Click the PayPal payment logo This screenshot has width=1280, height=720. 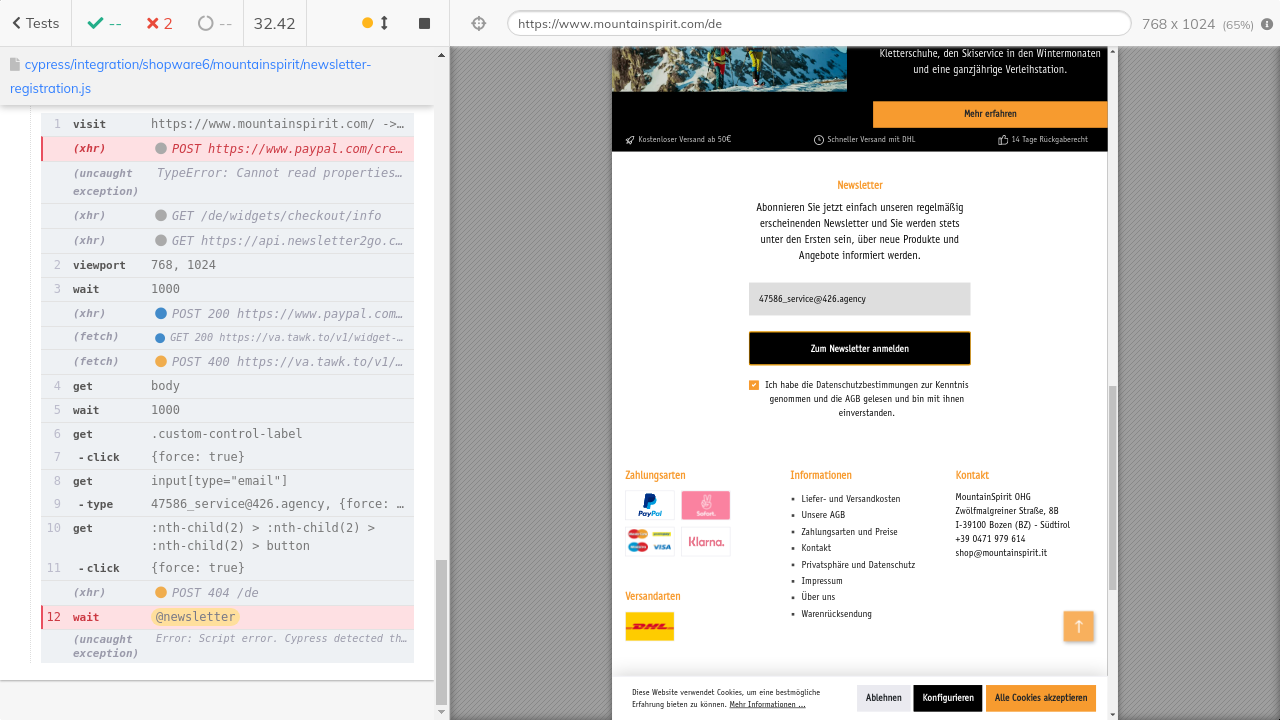click(649, 505)
